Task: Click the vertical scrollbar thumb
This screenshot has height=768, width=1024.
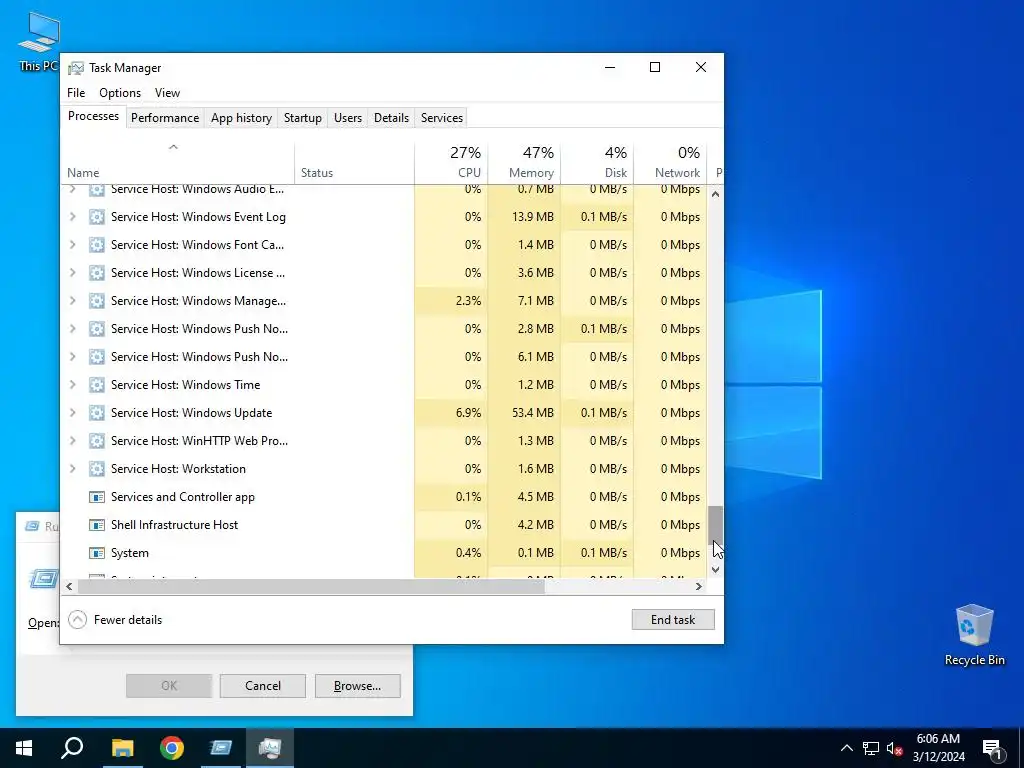Action: 716,524
